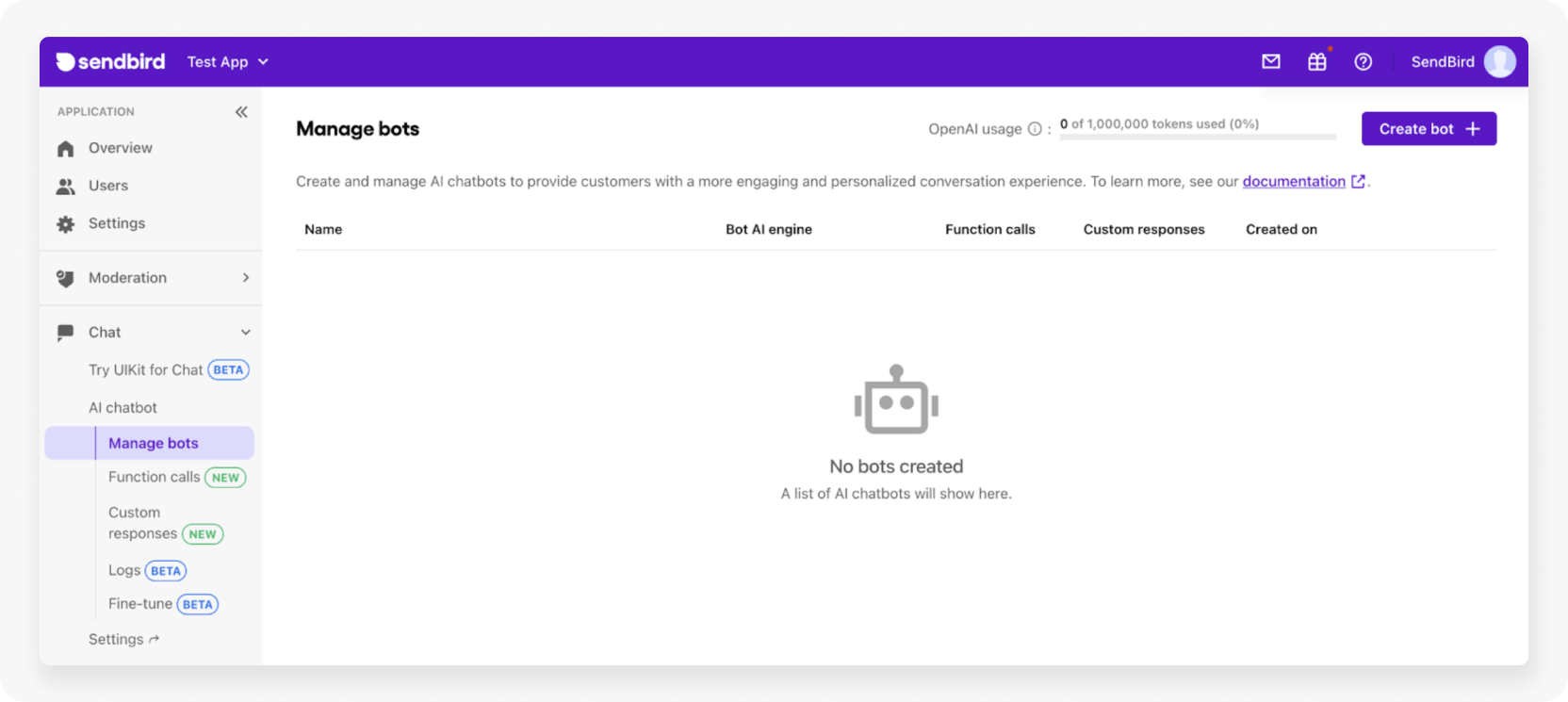Click the robot empty-state icon
The image size is (1568, 702).
896,400
